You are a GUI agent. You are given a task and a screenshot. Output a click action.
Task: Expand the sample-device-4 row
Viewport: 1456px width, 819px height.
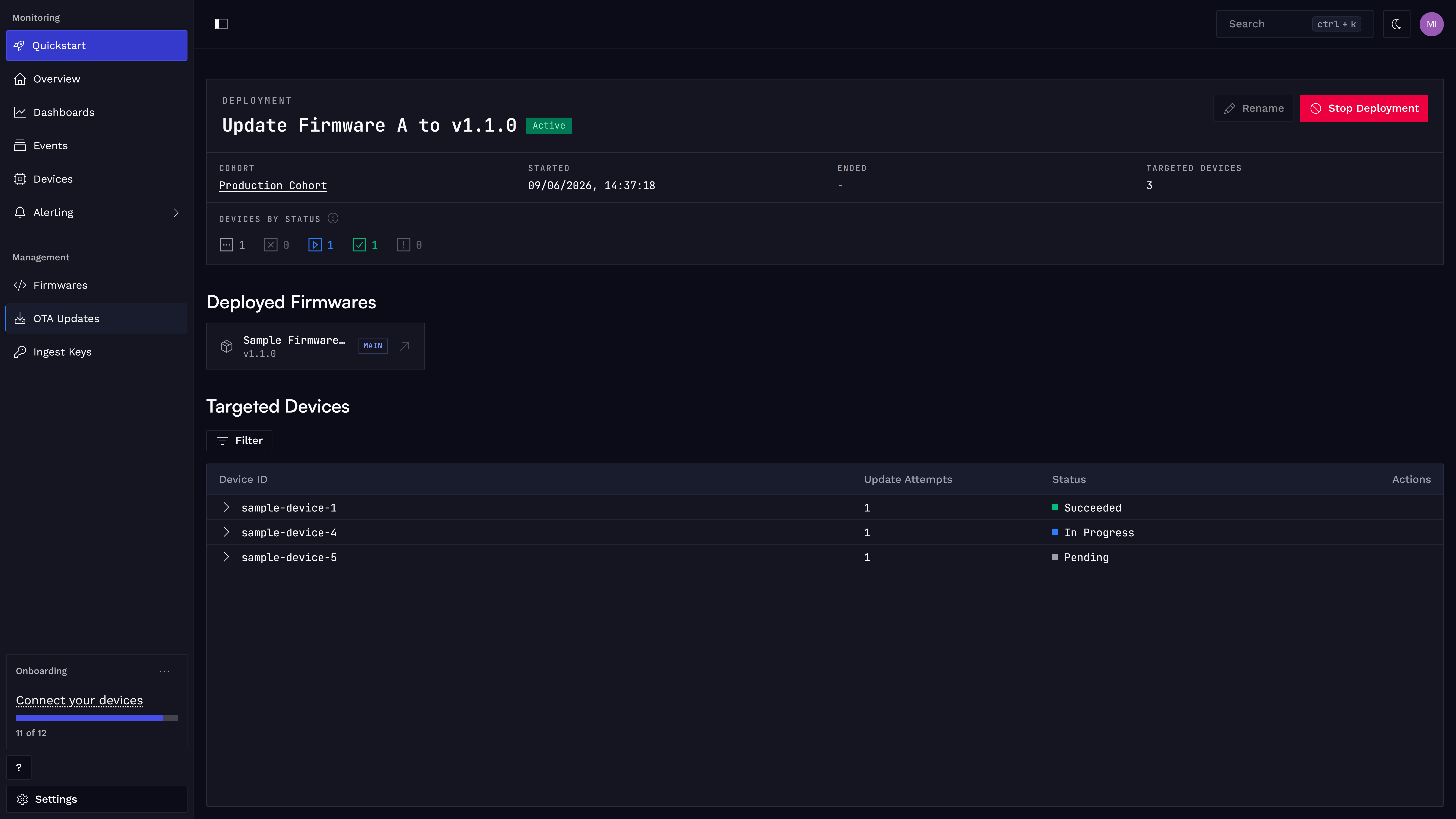coord(226,532)
